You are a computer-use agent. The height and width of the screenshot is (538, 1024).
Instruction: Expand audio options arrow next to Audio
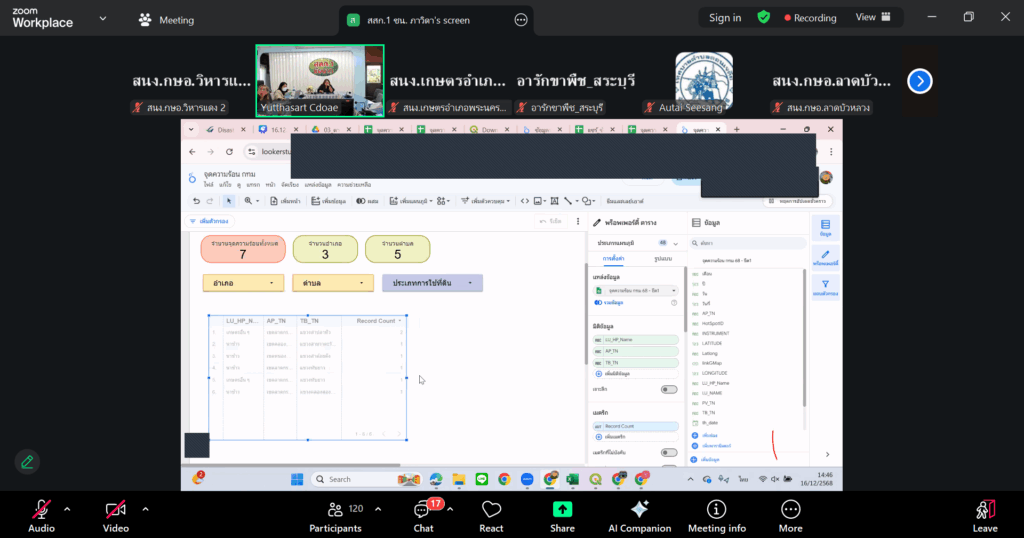pyautogui.click(x=67, y=509)
